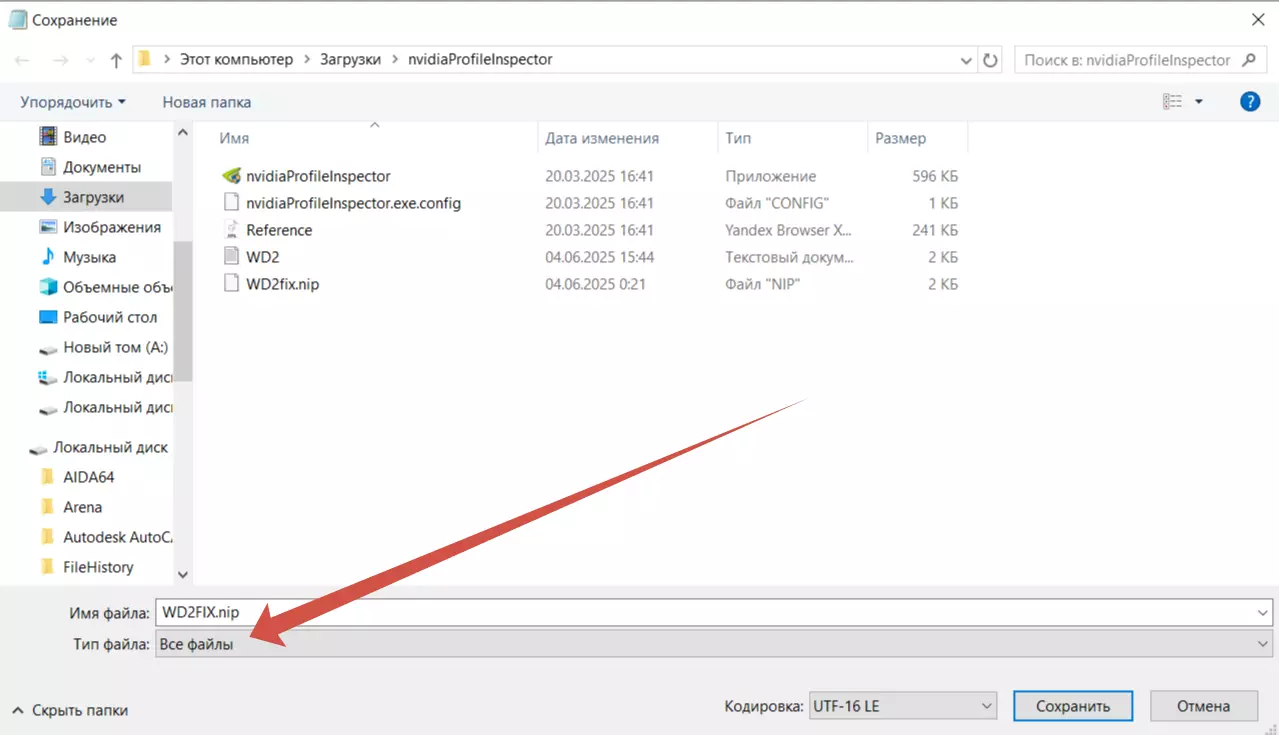
Task: Open the address bar history dropdown
Action: click(966, 60)
